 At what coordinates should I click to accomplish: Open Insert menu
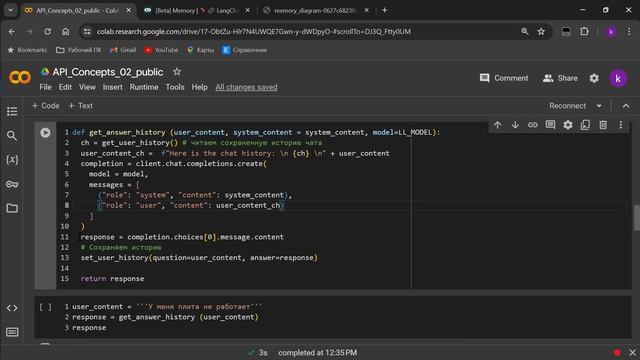[113, 87]
